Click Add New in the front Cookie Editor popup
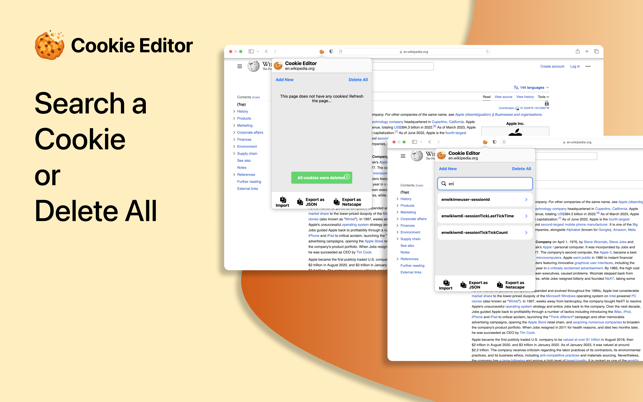Image resolution: width=643 pixels, height=402 pixels. coord(448,169)
